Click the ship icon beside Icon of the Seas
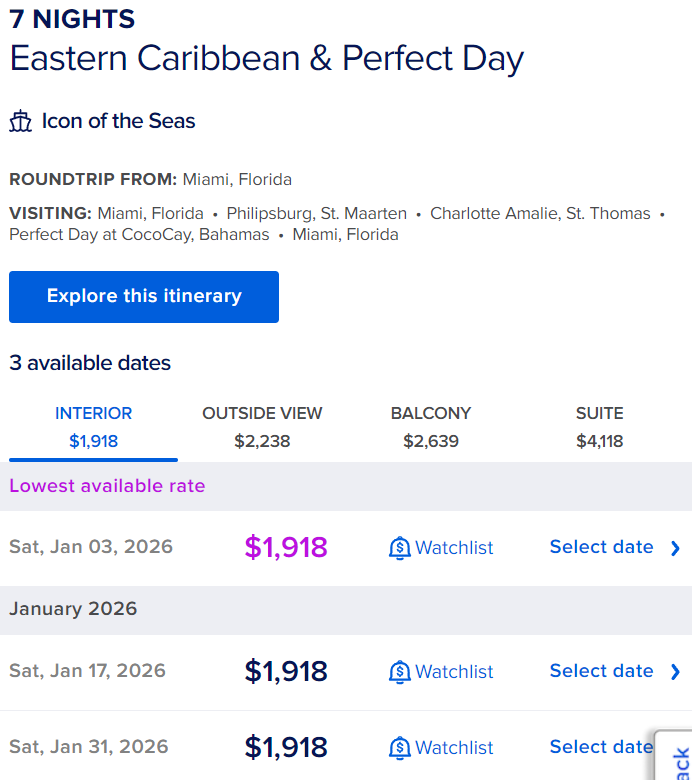Image resolution: width=692 pixels, height=780 pixels. click(x=20, y=121)
